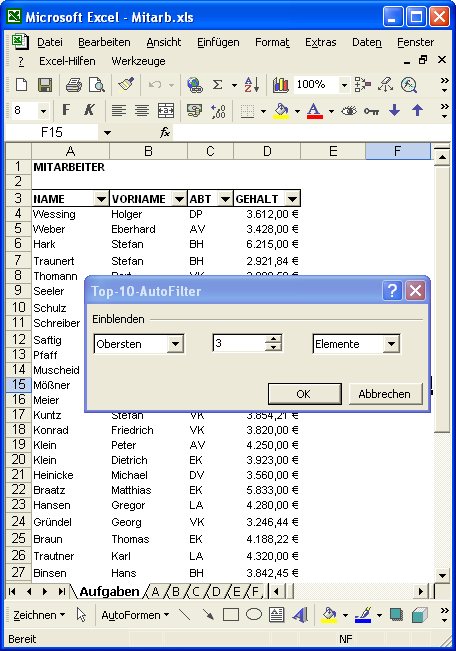Click the key icon in toolbar
Image resolution: width=456 pixels, height=651 pixels.
coord(371,111)
